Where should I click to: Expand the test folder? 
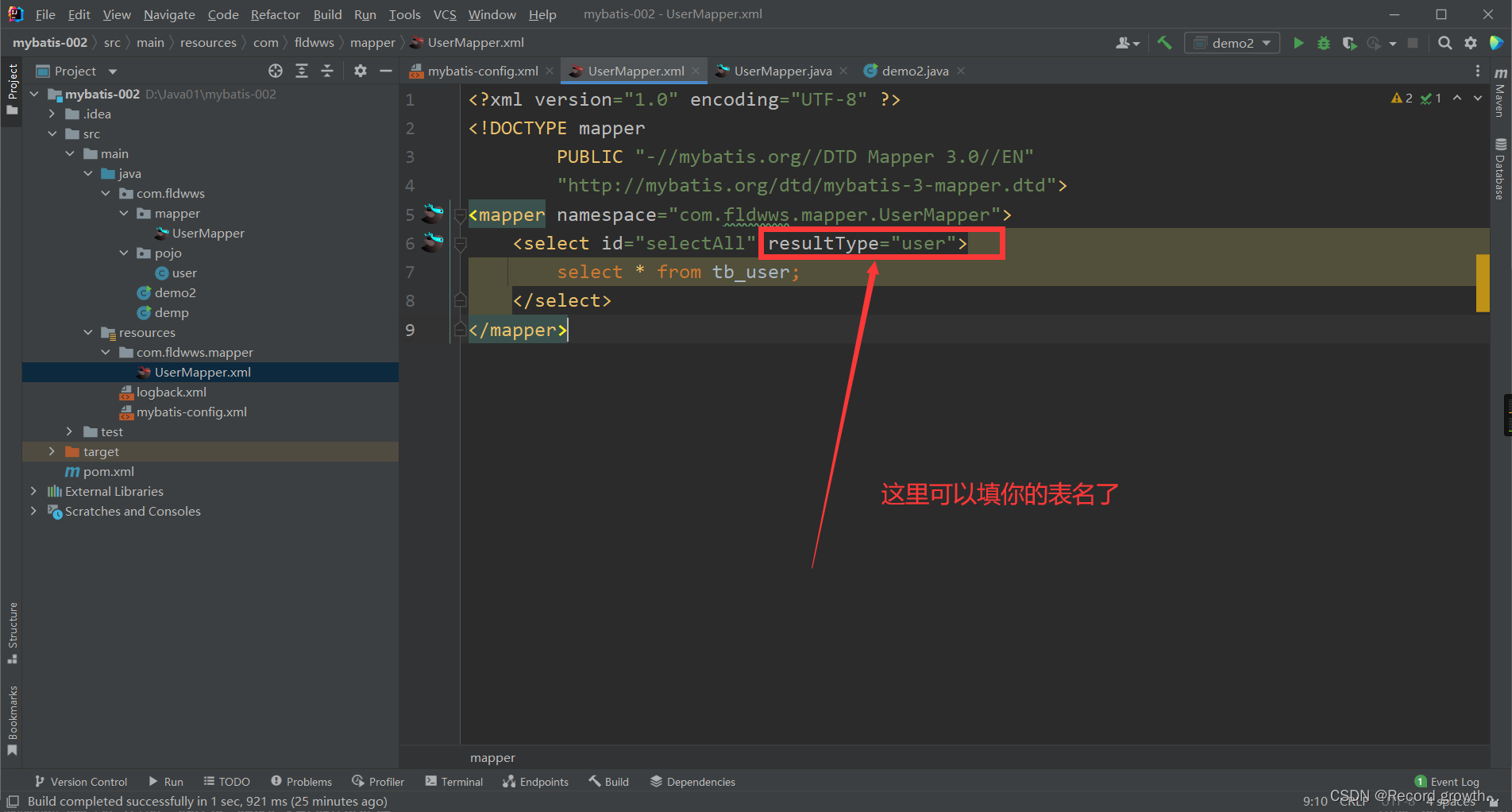pos(70,431)
